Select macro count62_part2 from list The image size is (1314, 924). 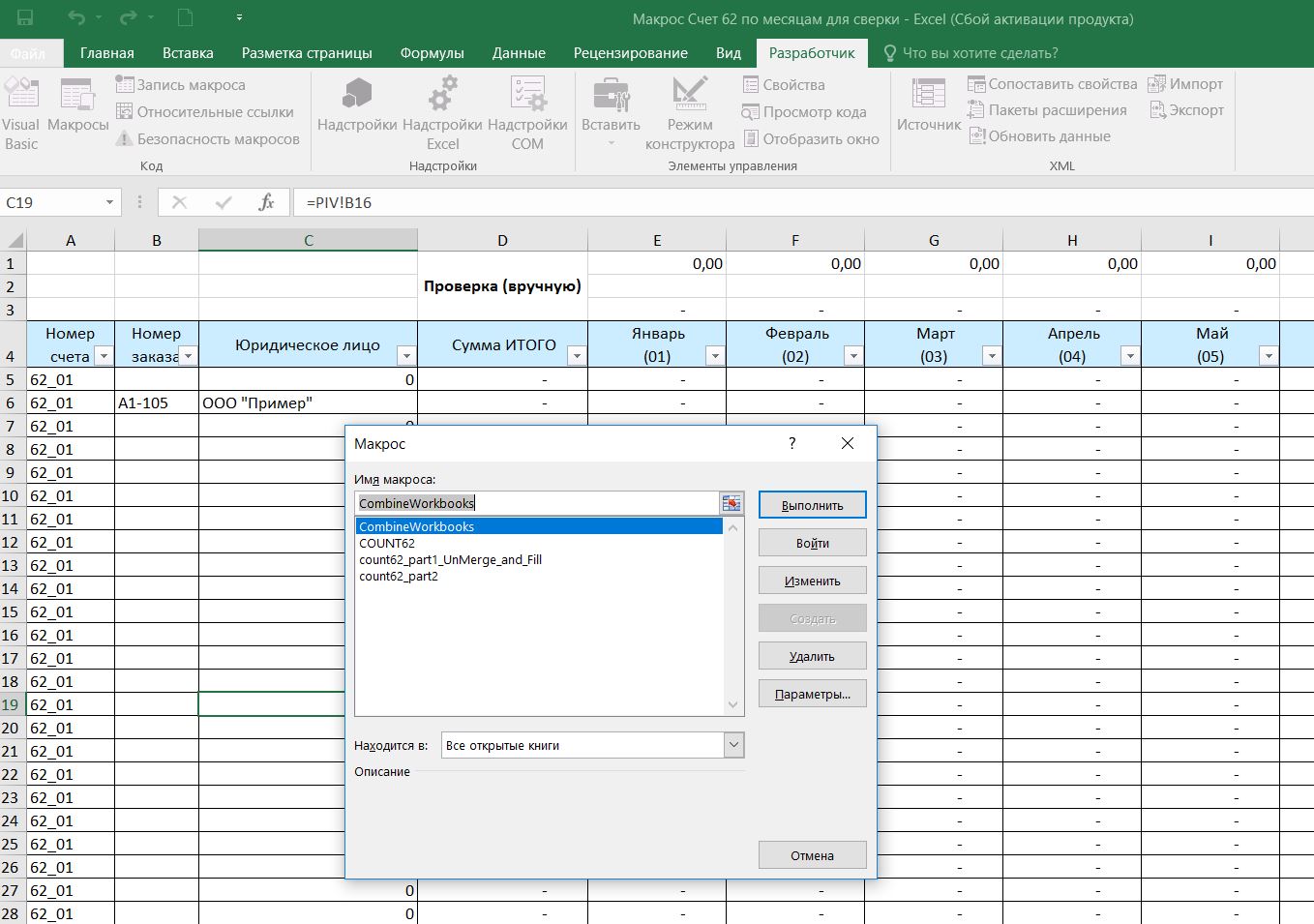point(399,577)
